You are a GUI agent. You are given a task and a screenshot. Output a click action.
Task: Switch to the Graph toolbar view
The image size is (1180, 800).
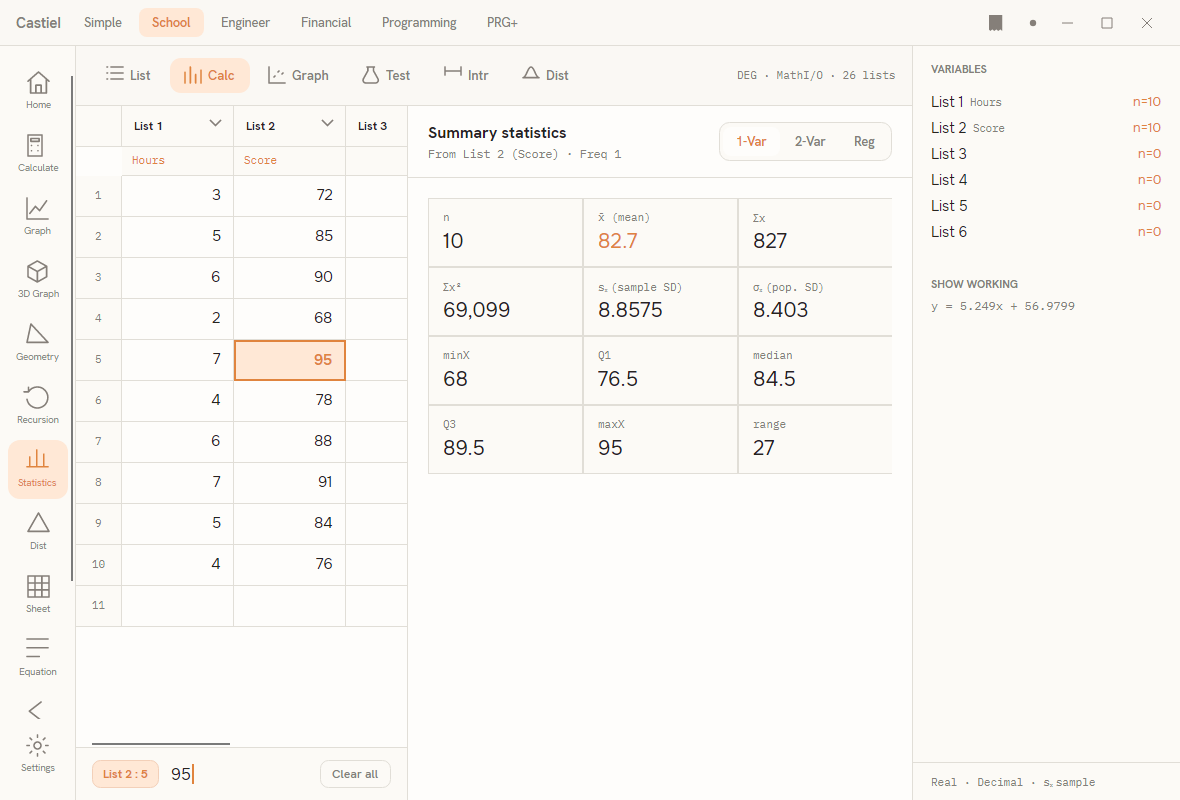click(x=298, y=75)
